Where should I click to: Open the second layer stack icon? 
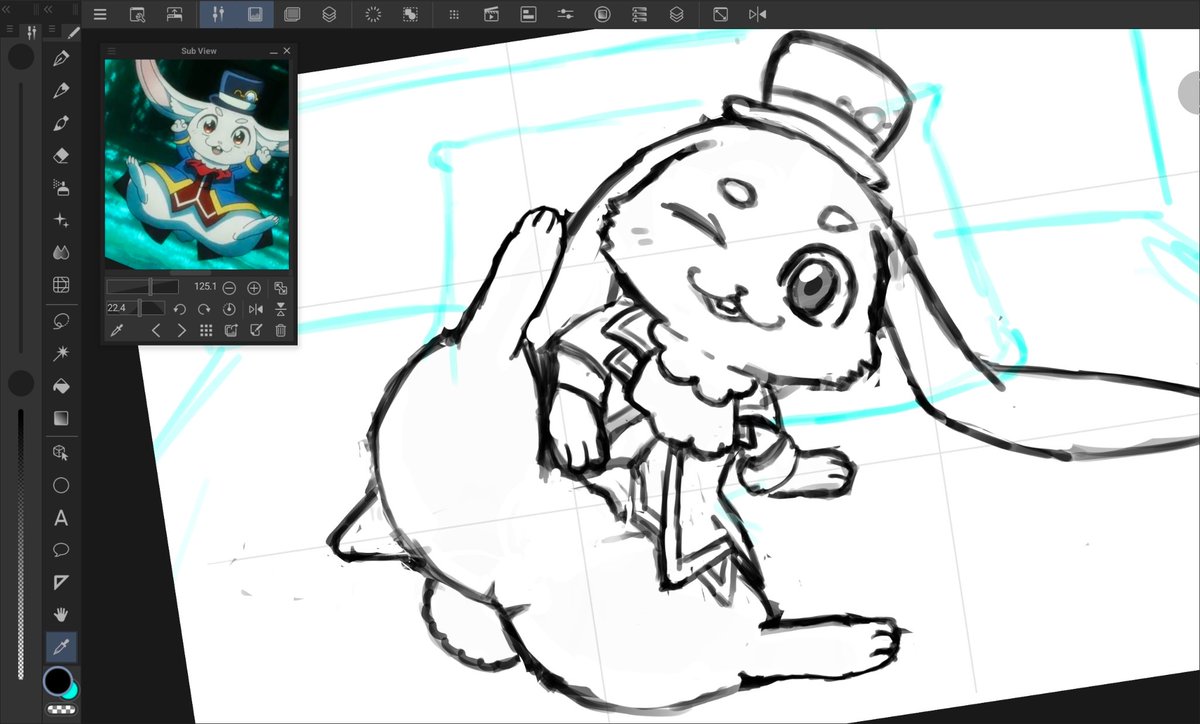(677, 15)
